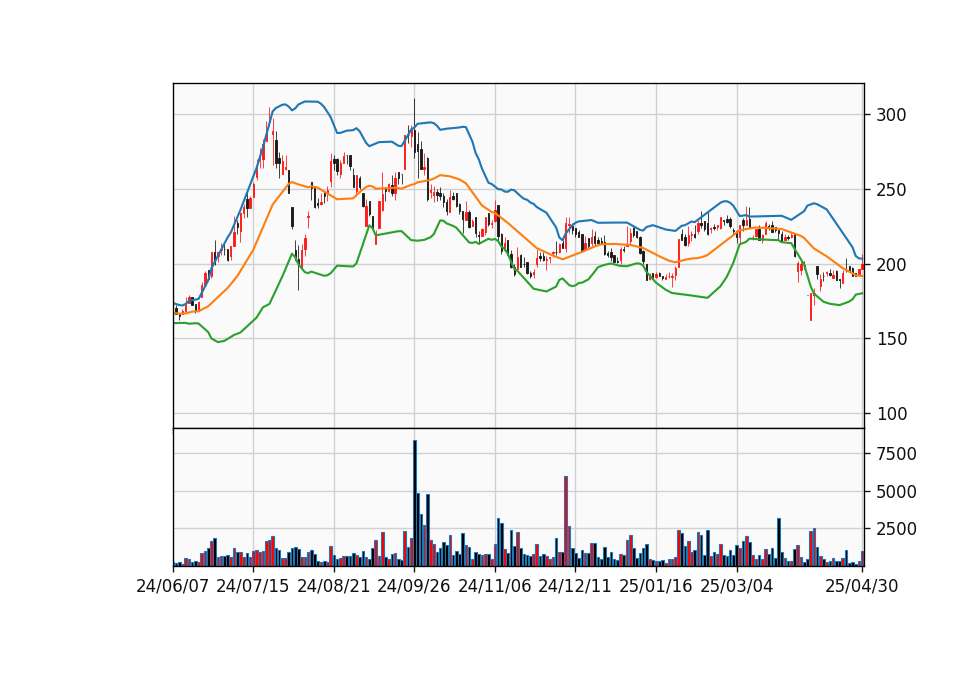Image resolution: width=960 pixels, height=690 pixels.
Task: Click the 24/12/11 date label
Action: [575, 586]
